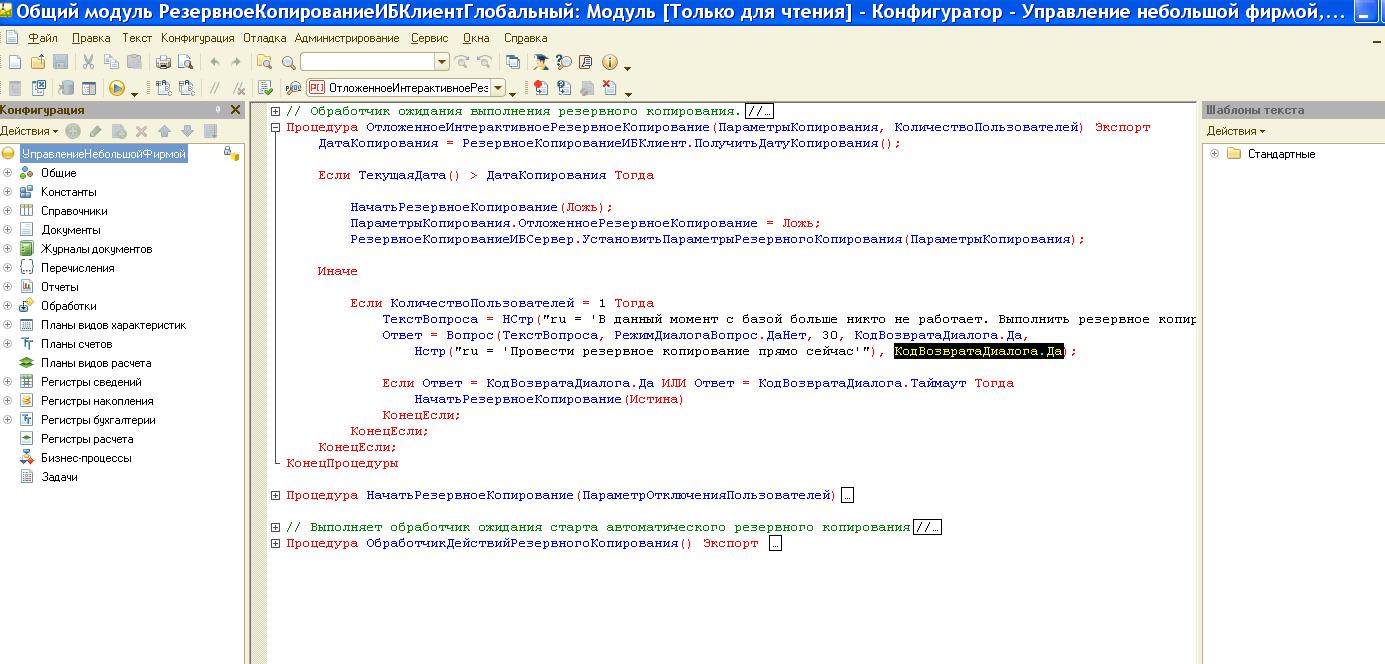
Task: Expand the Документы tree node
Action: (x=7, y=230)
